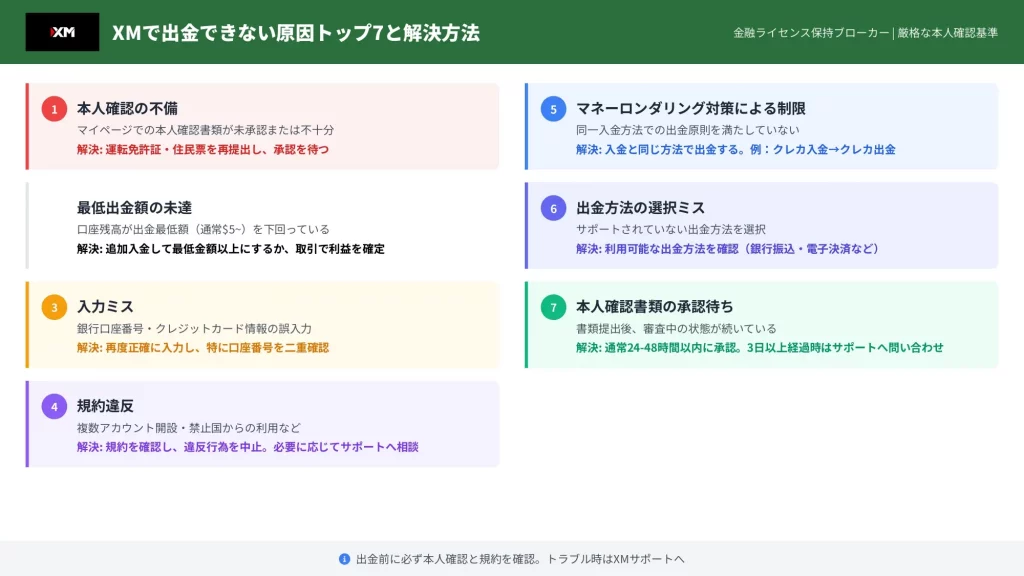This screenshot has height=576, width=1024.
Task: Click the 金融ライセンス保持ブローカー text in header
Action: click(811, 33)
